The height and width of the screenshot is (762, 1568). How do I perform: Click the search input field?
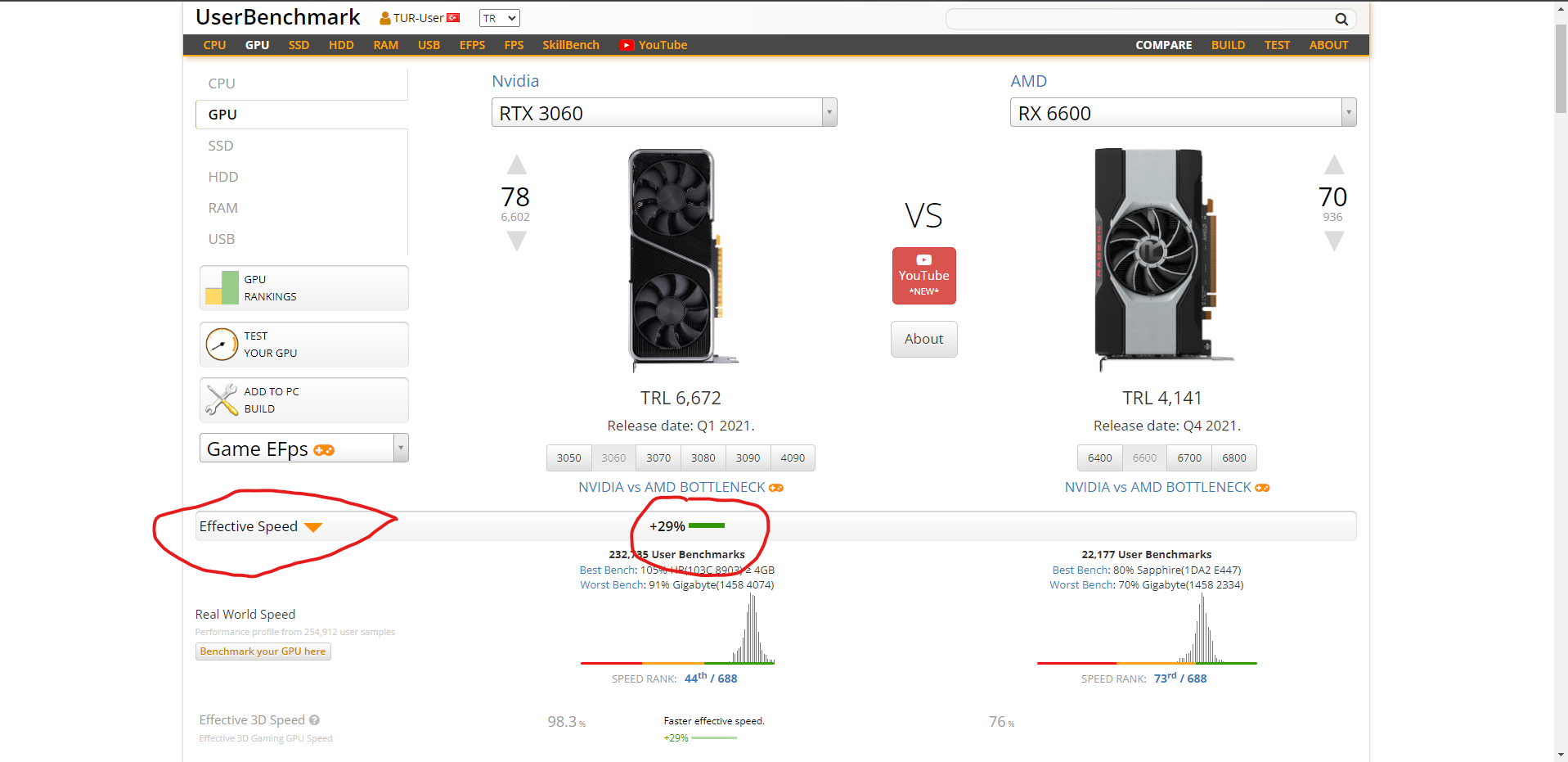tap(1138, 19)
